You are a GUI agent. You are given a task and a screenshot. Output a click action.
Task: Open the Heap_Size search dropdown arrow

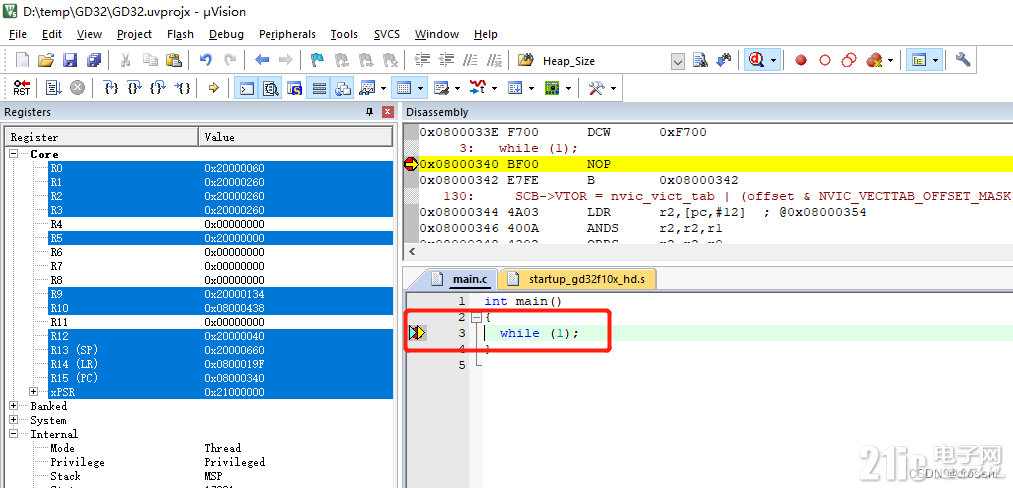[x=678, y=61]
